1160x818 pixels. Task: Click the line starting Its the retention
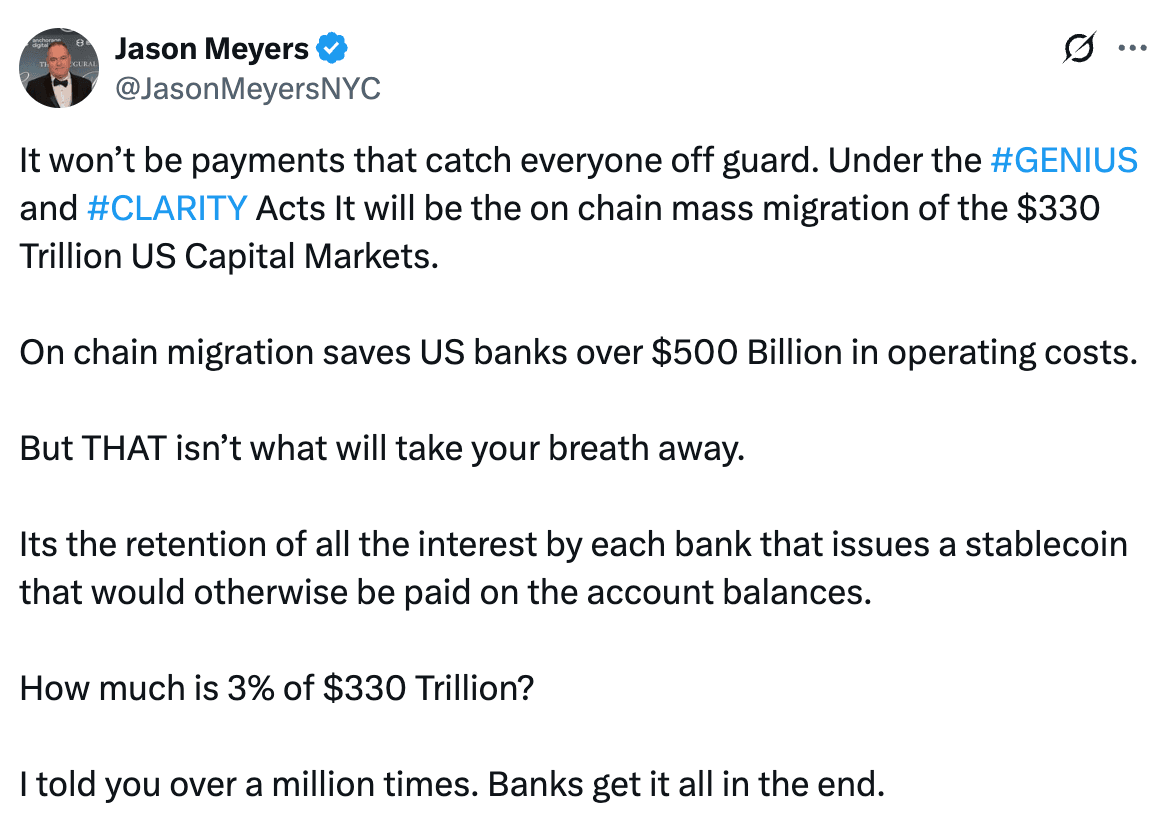point(573,545)
